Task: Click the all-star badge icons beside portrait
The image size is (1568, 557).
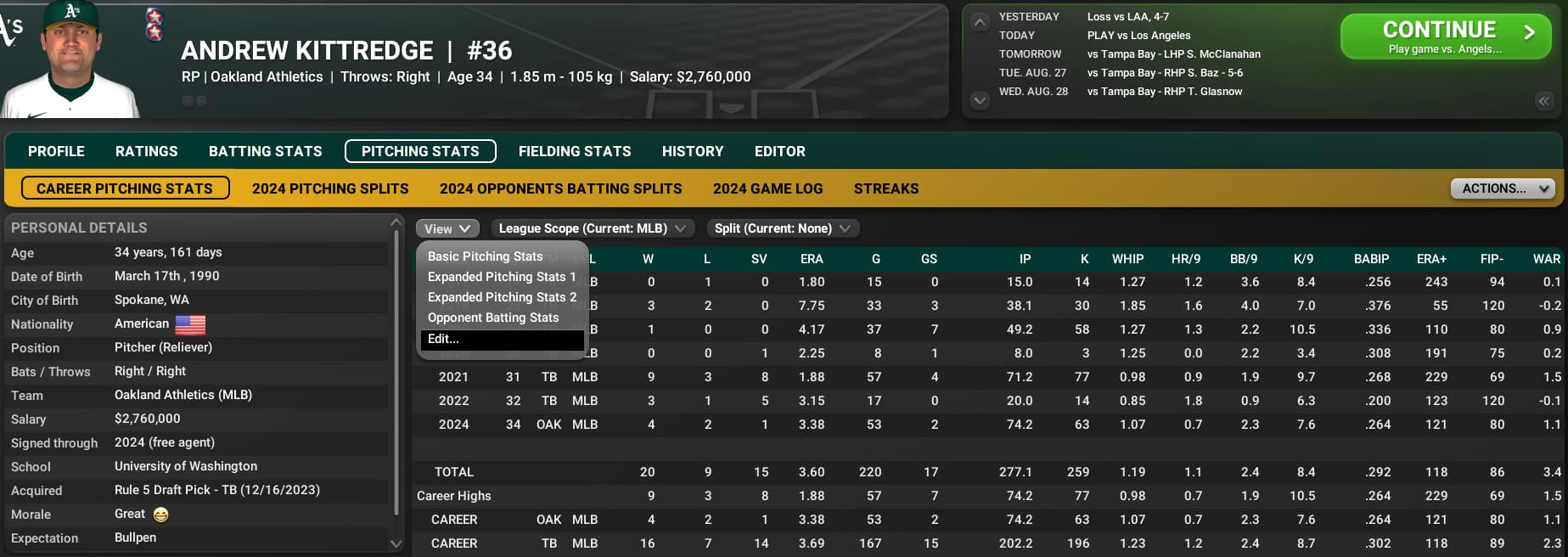Action: [x=155, y=25]
